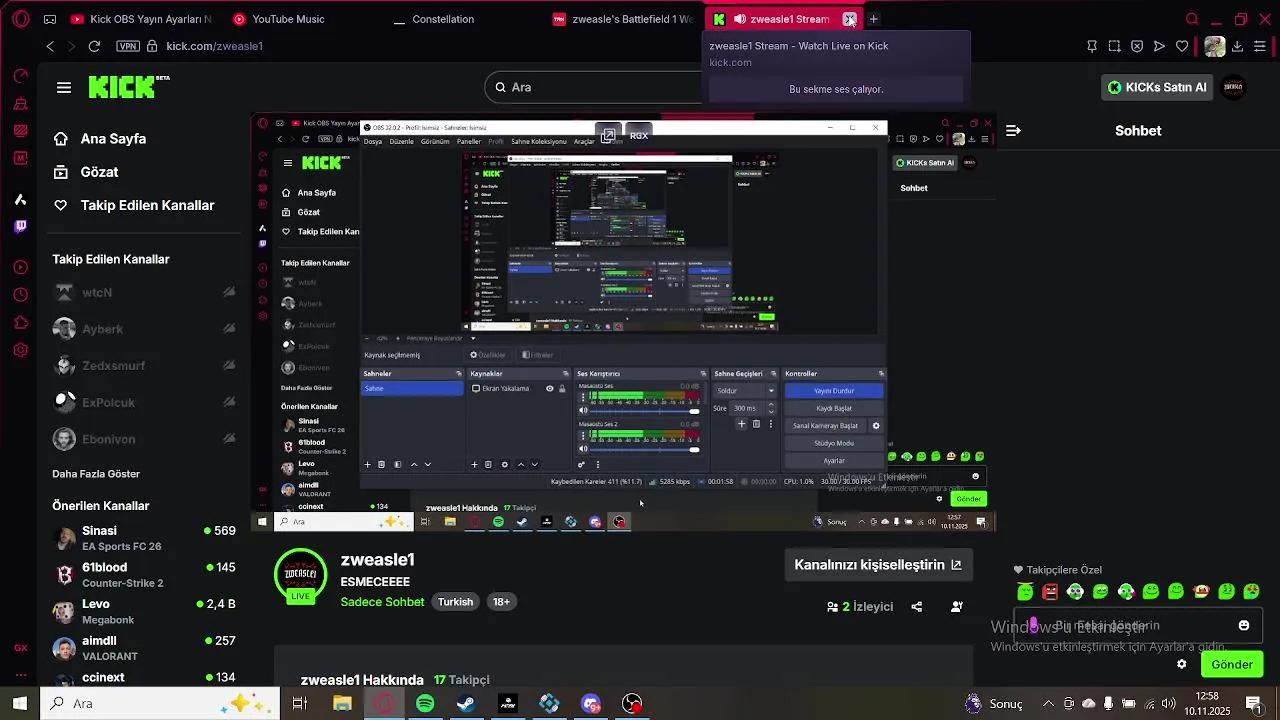The image size is (1280, 720).
Task: Open volume control in system tray
Action: tap(1168, 704)
